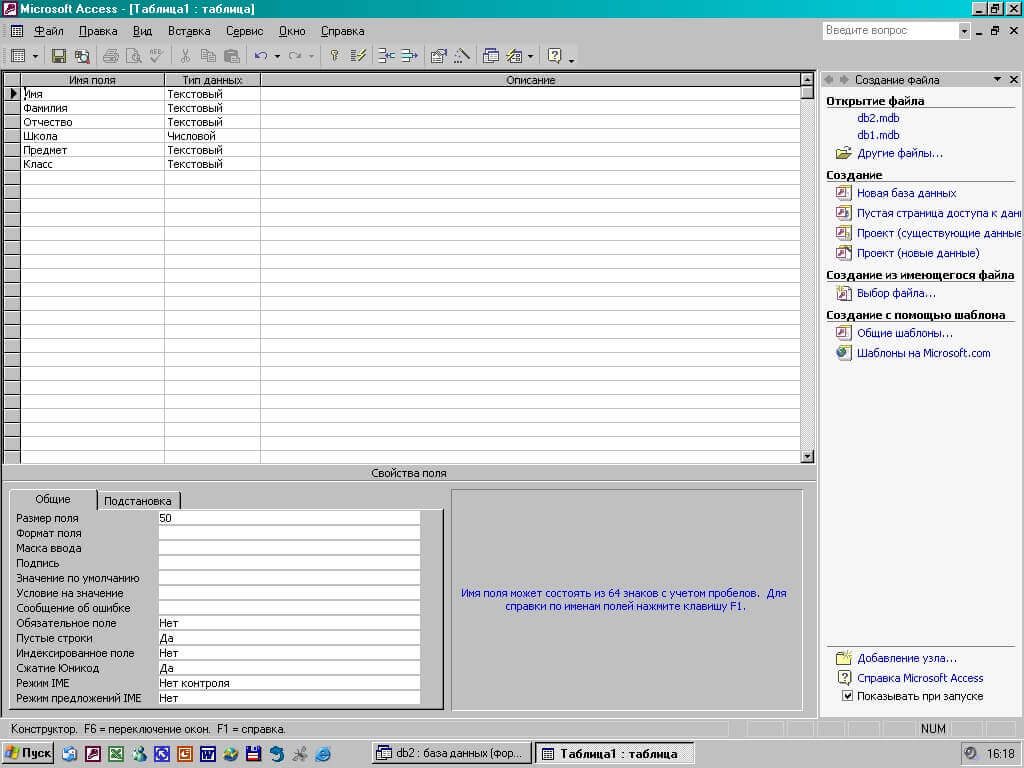Screen dimensions: 1024x768
Task: Set the primary key with the key icon
Action: coord(334,56)
